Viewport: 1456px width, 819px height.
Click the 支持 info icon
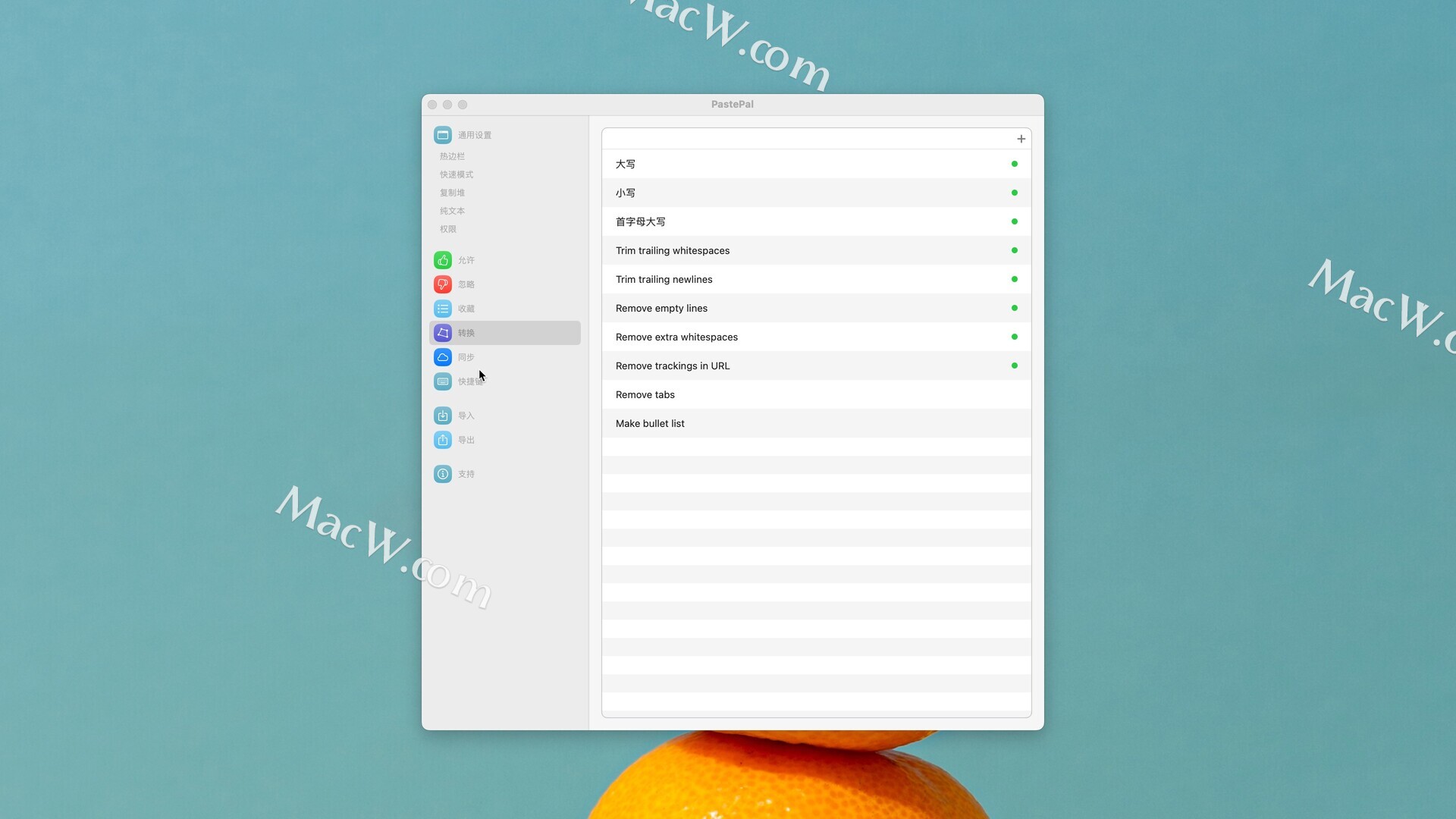pos(443,474)
